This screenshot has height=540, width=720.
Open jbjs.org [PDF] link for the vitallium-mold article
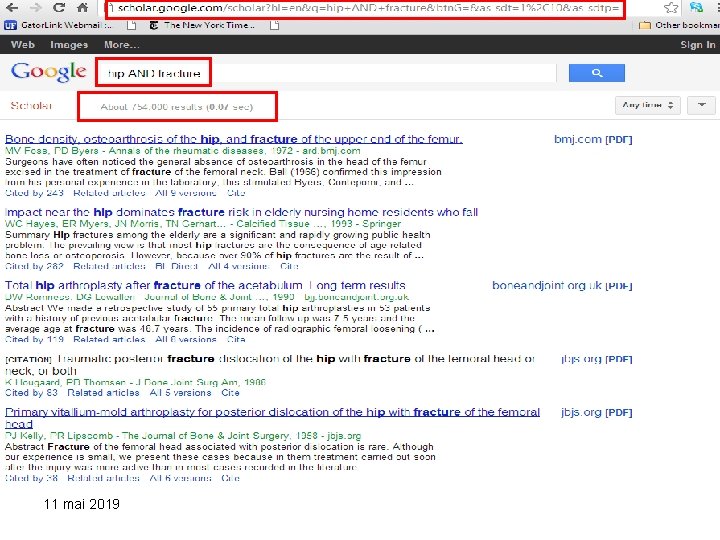click(x=596, y=412)
